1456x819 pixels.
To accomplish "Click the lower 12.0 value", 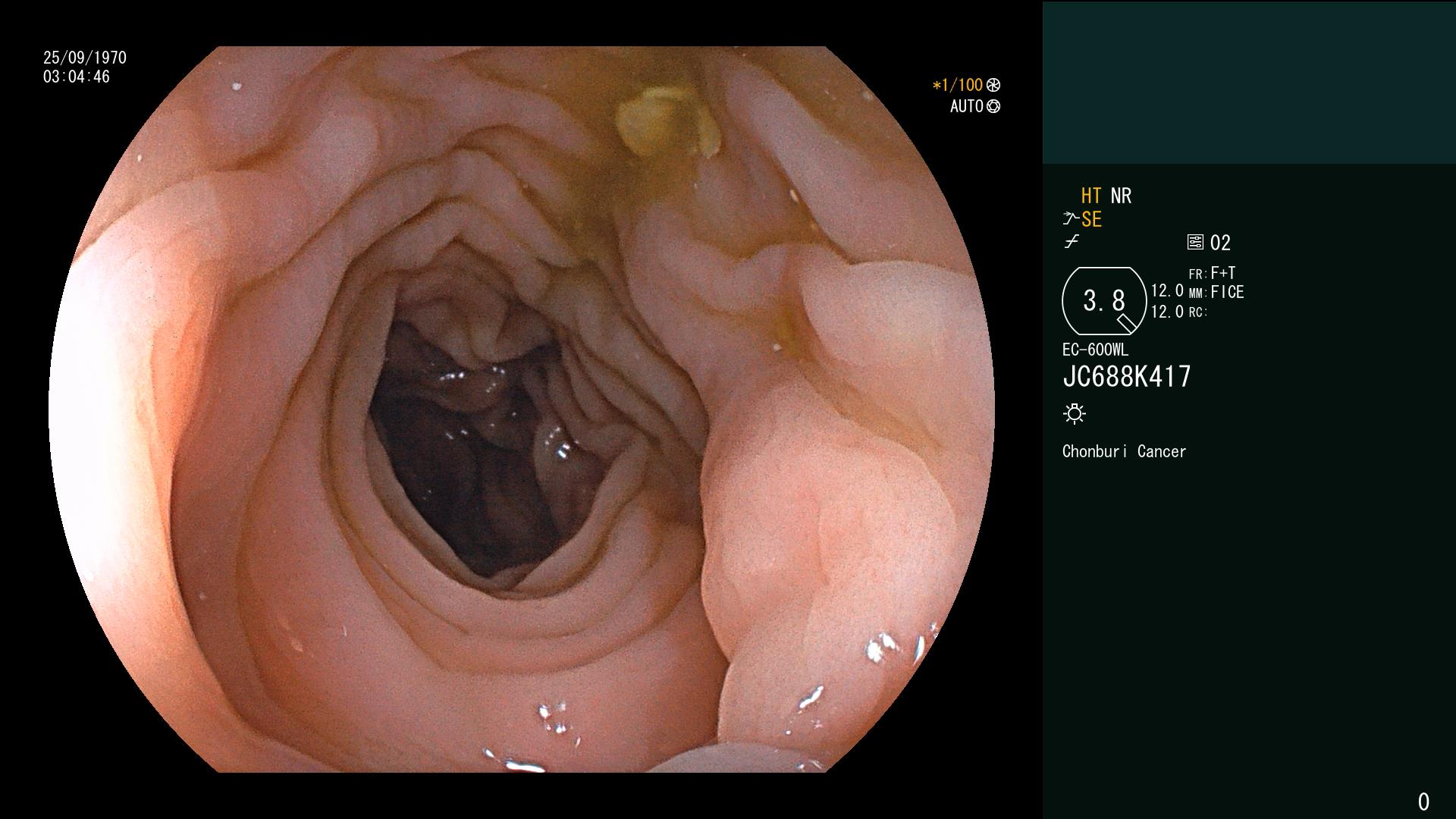I will click(1167, 312).
